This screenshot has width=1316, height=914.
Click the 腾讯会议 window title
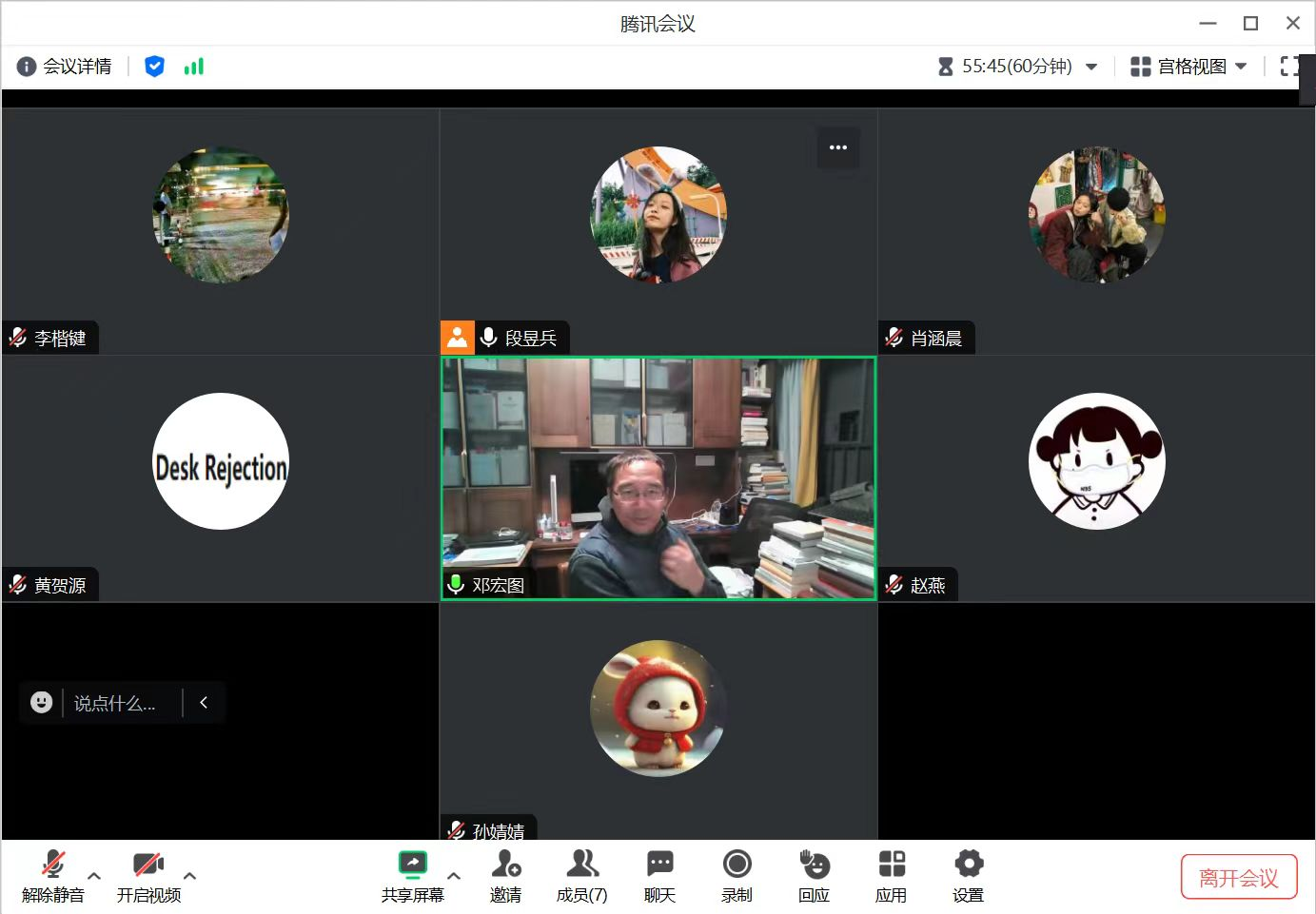point(658,24)
